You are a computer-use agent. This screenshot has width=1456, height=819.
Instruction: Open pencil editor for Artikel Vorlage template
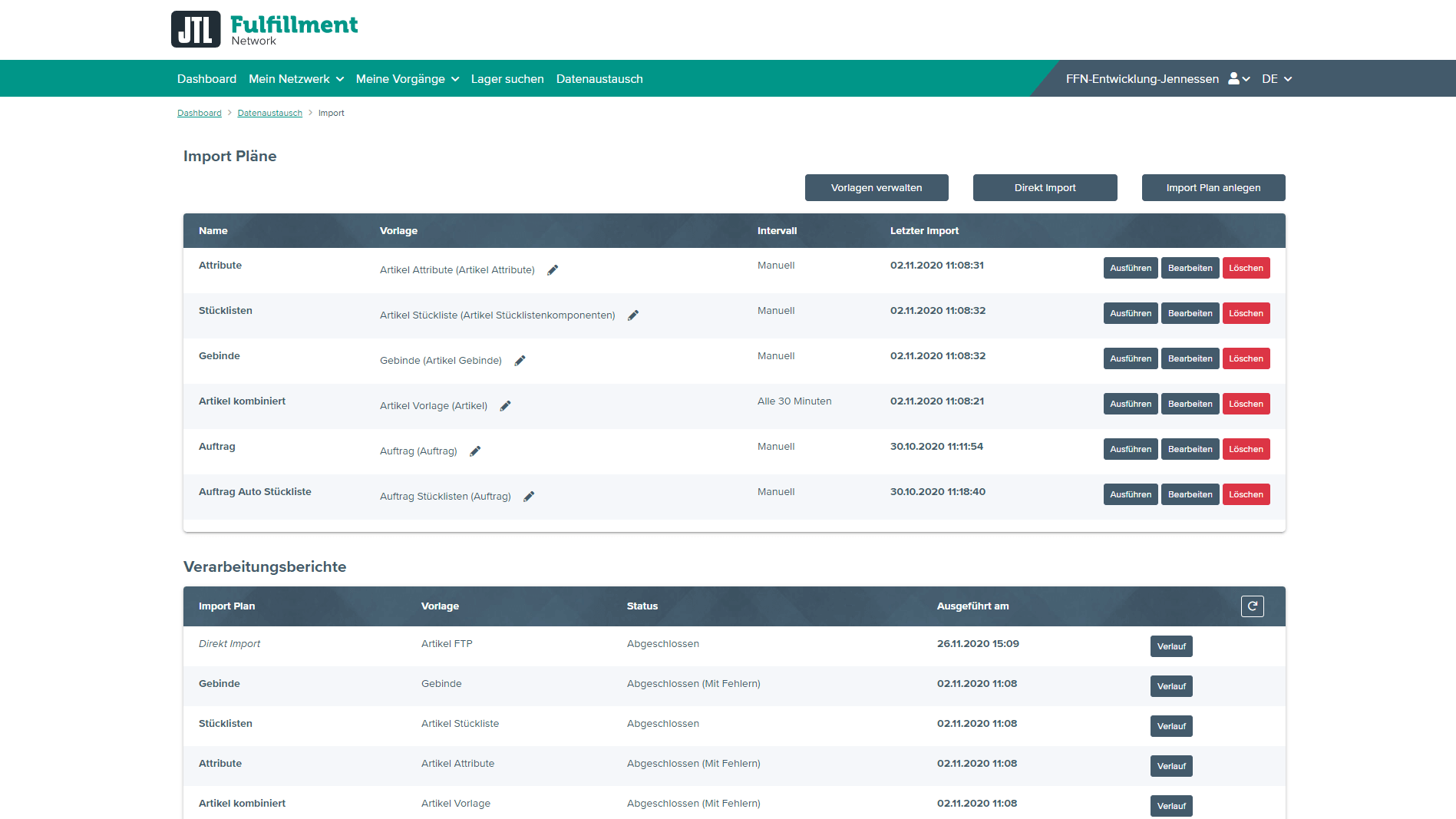click(x=505, y=406)
